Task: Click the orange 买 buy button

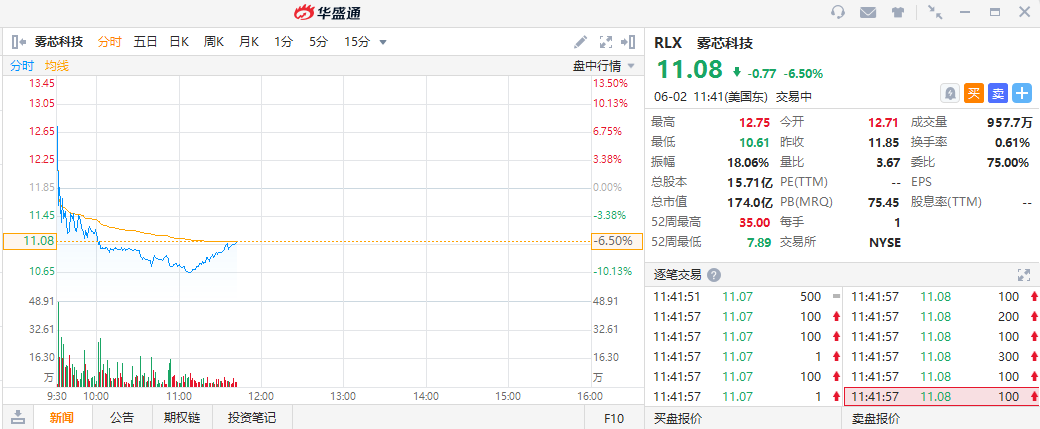Action: pos(974,93)
